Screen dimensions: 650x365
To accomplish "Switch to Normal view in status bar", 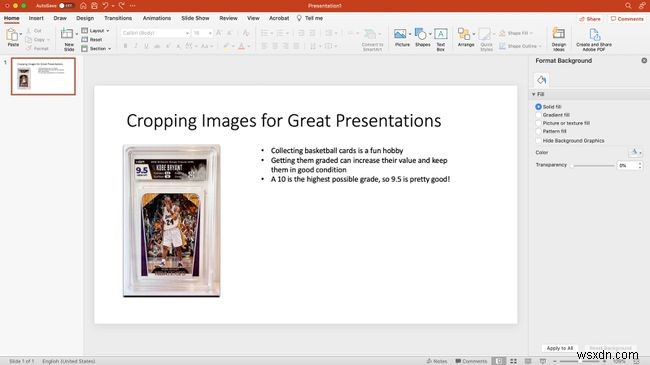I will pos(499,361).
